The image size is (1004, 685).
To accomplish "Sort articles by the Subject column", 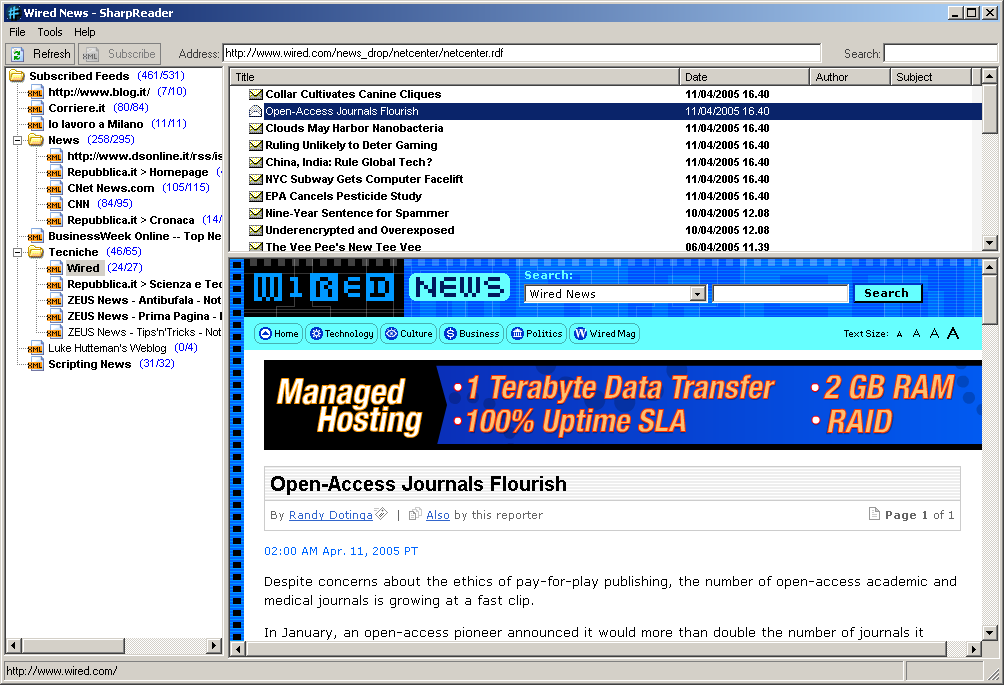I will pos(932,77).
